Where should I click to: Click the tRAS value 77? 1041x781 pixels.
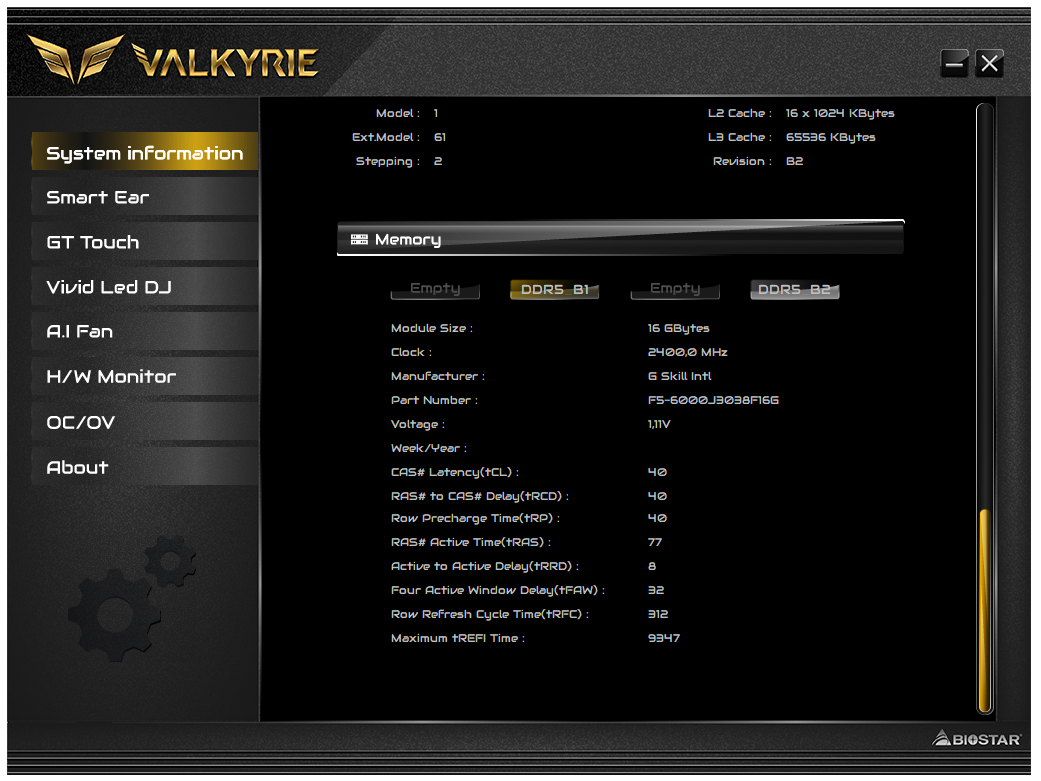point(655,542)
